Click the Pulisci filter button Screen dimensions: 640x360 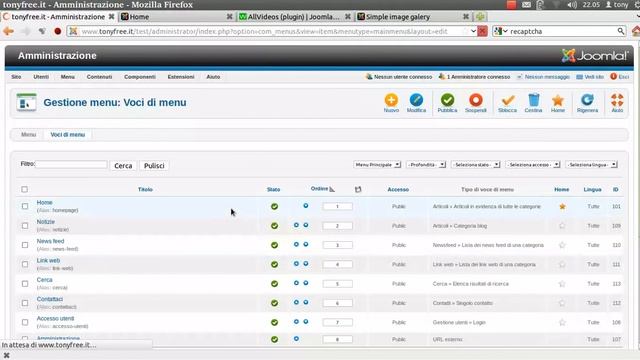click(x=154, y=166)
